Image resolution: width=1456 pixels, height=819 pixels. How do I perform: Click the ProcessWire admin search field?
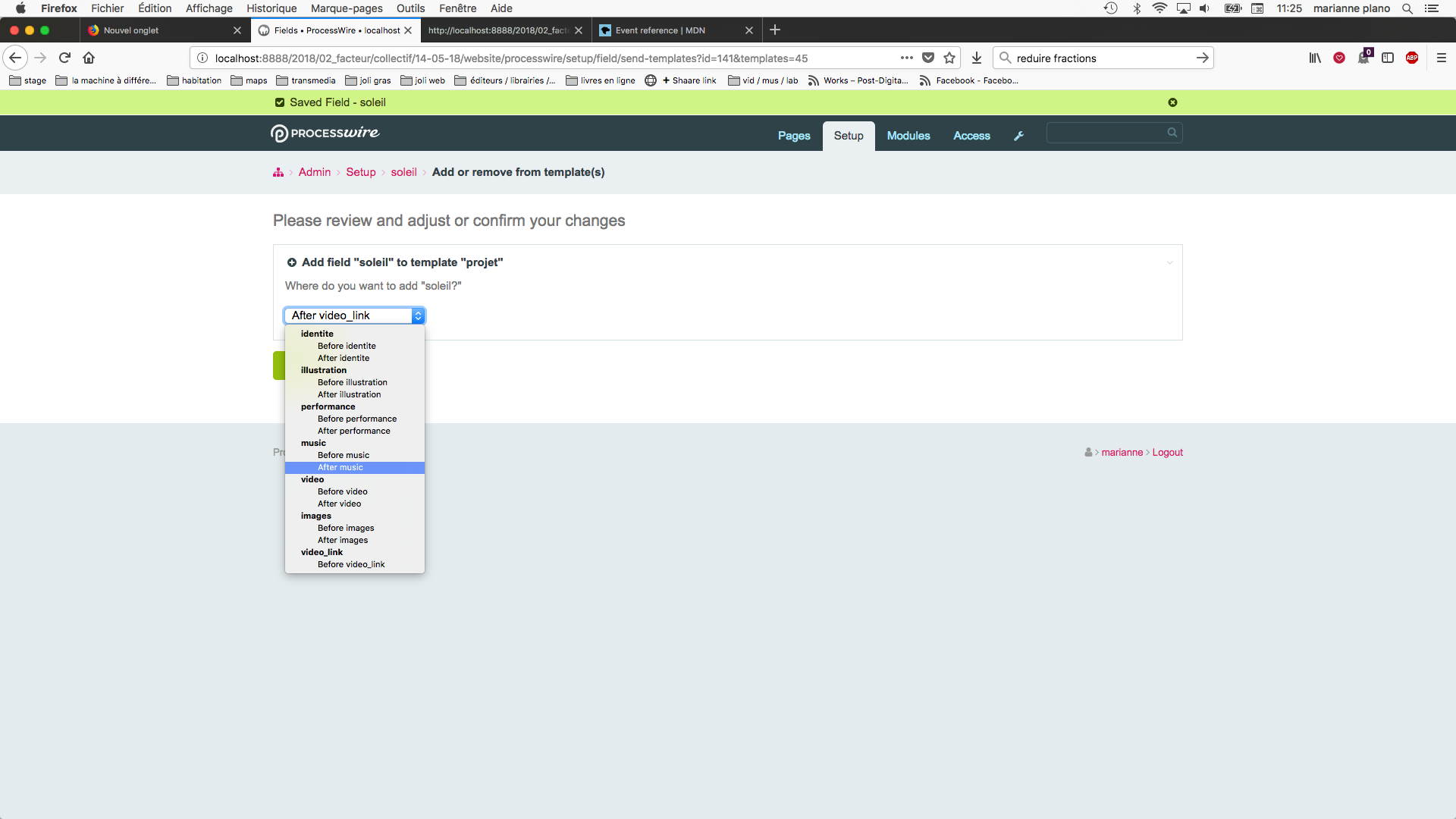click(1107, 133)
